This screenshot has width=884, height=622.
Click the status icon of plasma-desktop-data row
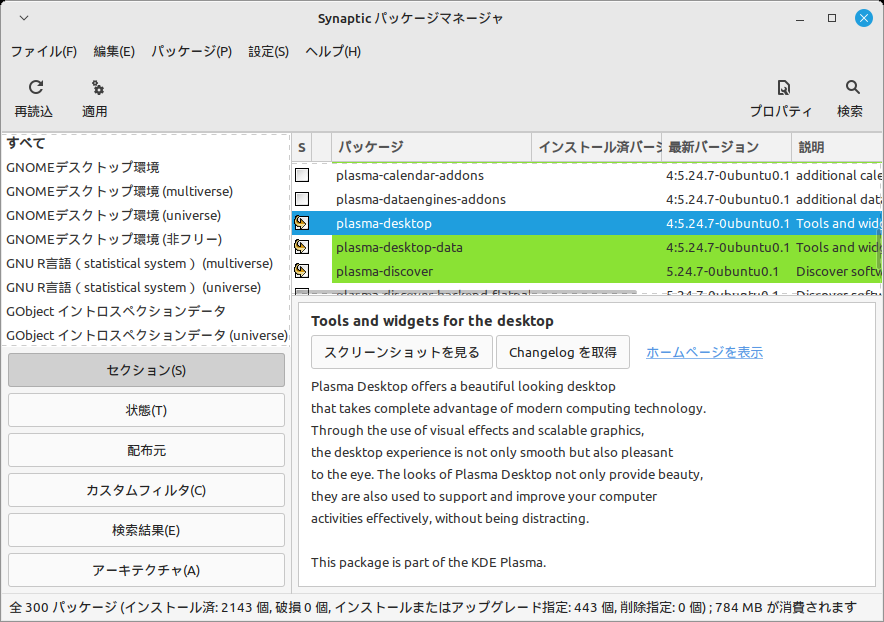point(302,247)
